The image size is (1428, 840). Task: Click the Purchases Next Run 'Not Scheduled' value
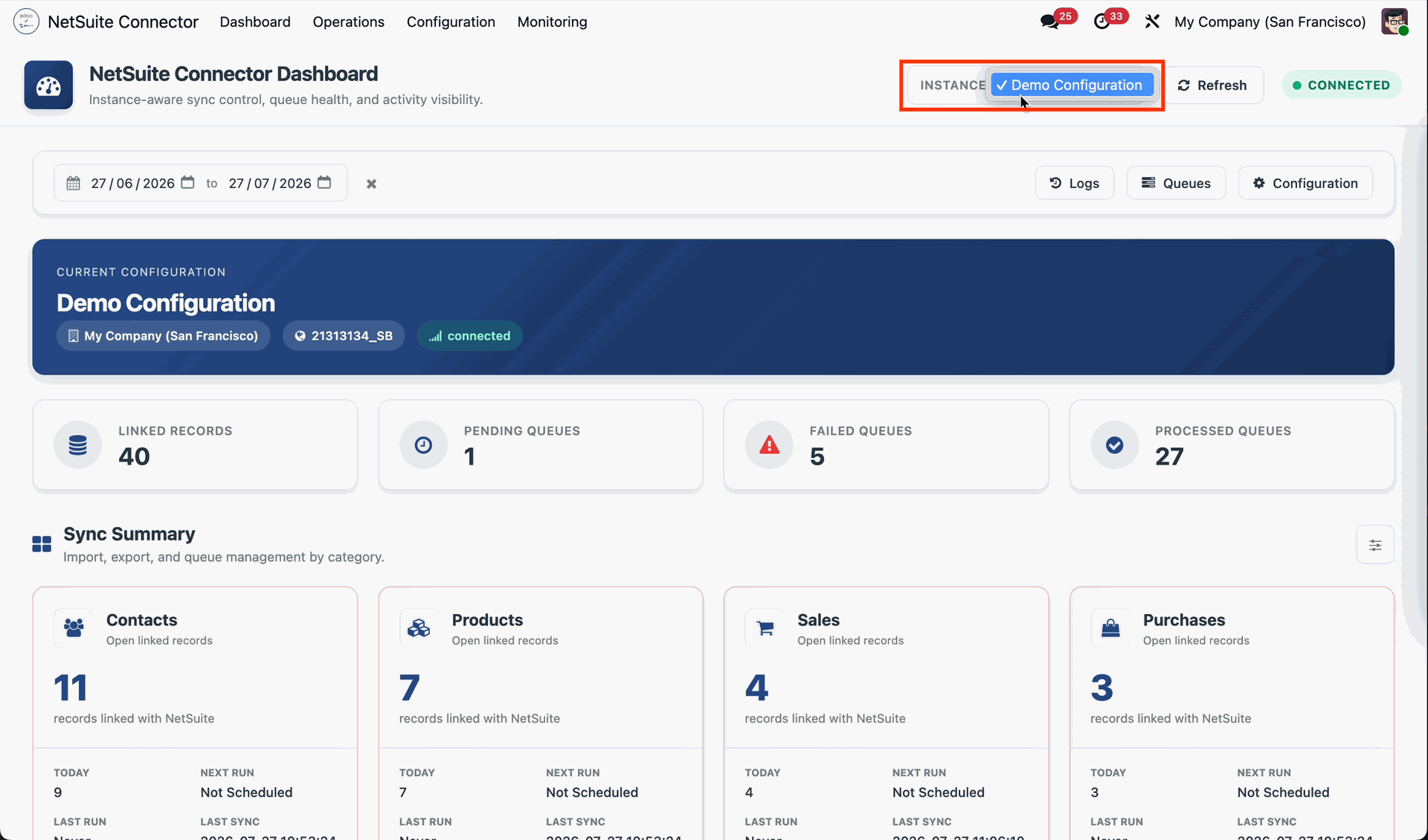(1284, 792)
